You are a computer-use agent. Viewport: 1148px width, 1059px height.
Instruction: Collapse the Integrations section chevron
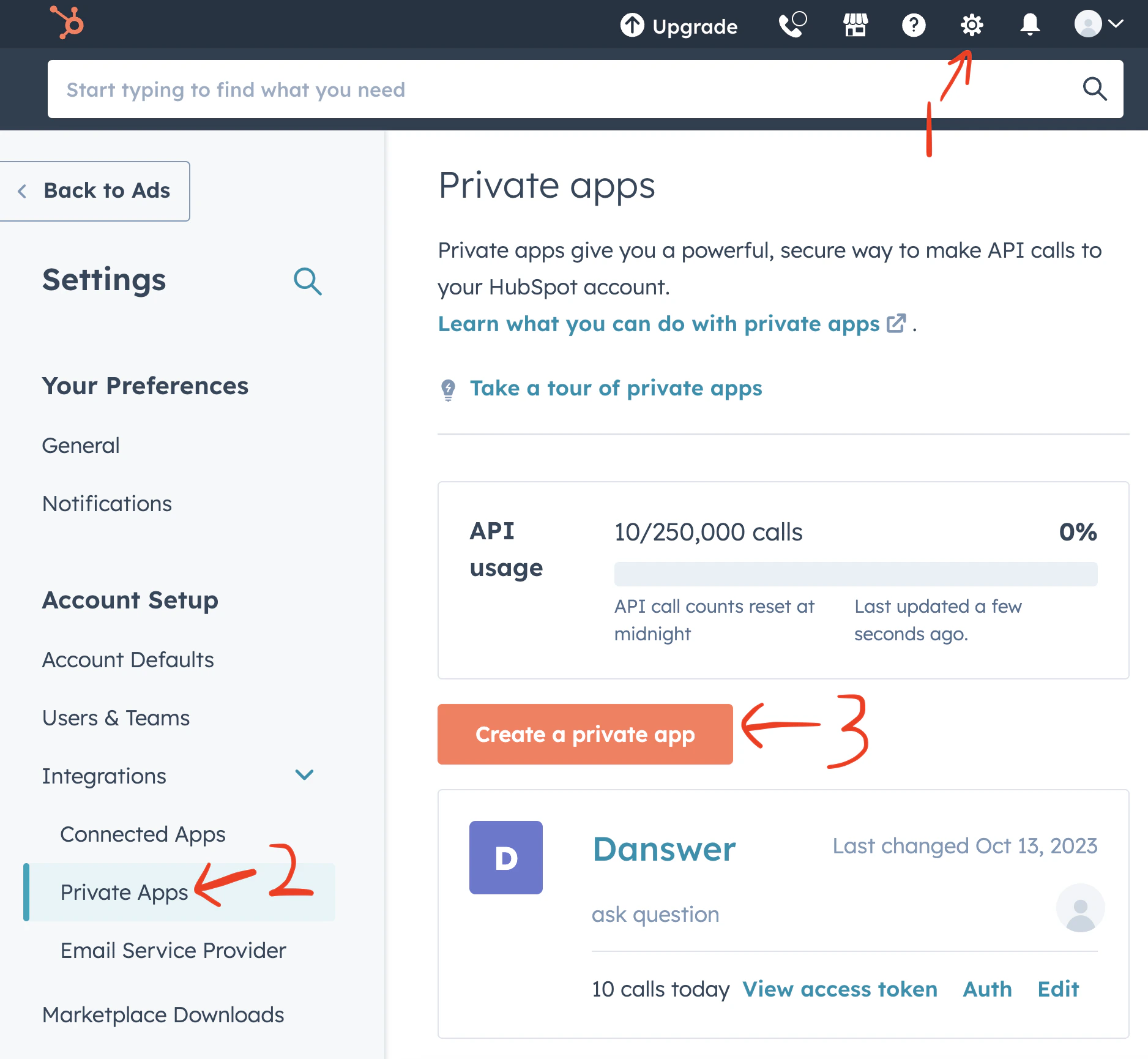click(x=304, y=775)
